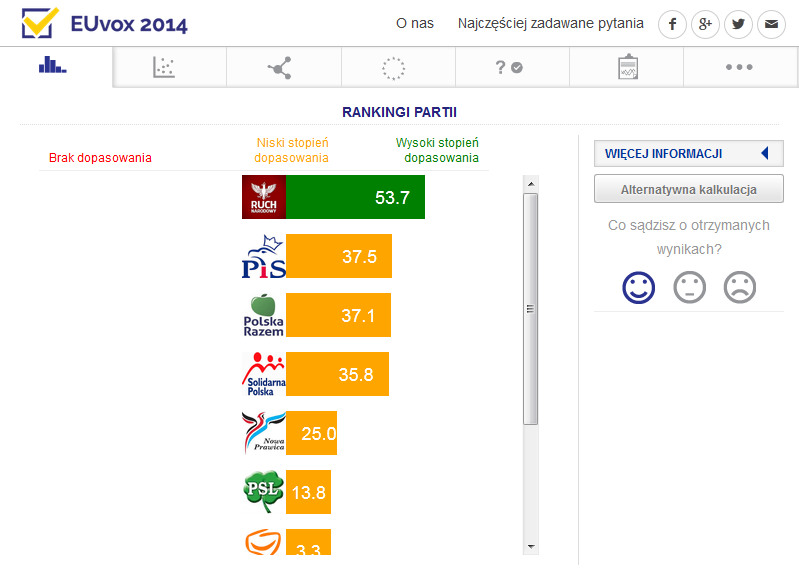The width and height of the screenshot is (799, 578).
Task: Open the network graph tab
Action: click(279, 67)
